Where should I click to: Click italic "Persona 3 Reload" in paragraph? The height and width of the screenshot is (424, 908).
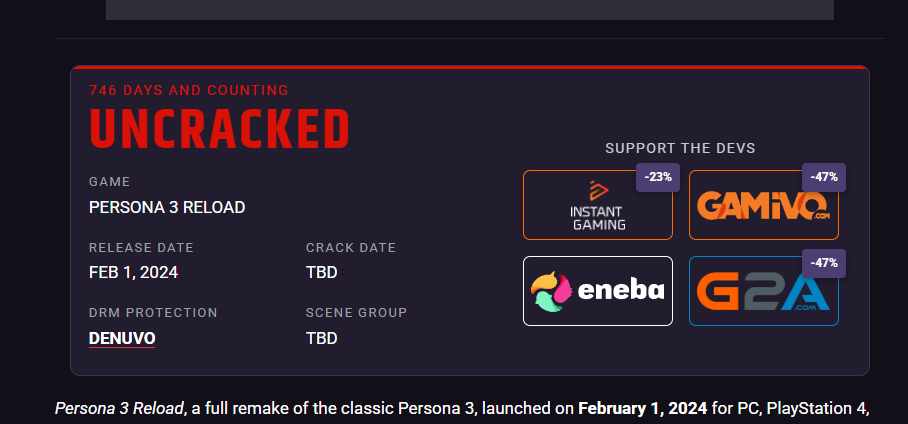[119, 408]
